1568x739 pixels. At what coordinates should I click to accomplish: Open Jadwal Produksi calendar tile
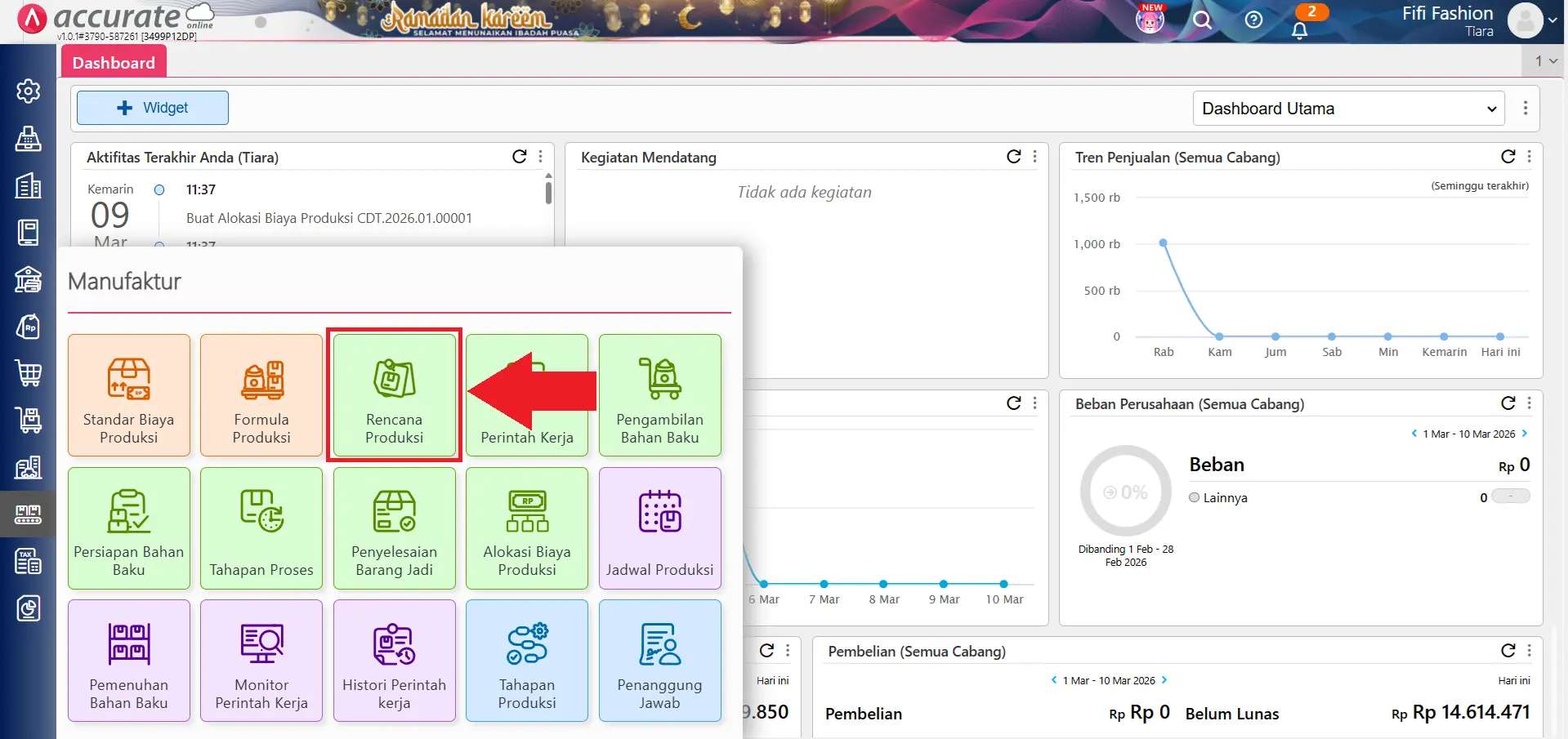pyautogui.click(x=659, y=528)
